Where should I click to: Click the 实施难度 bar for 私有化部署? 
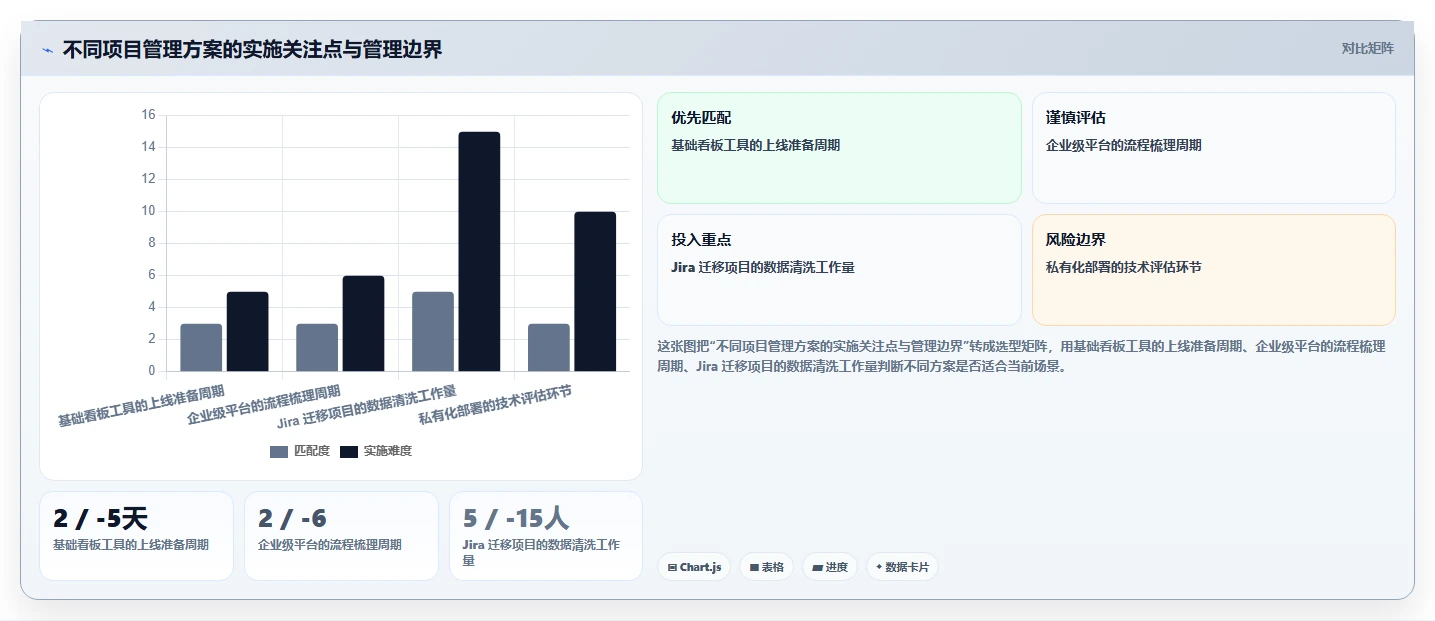tap(595, 291)
